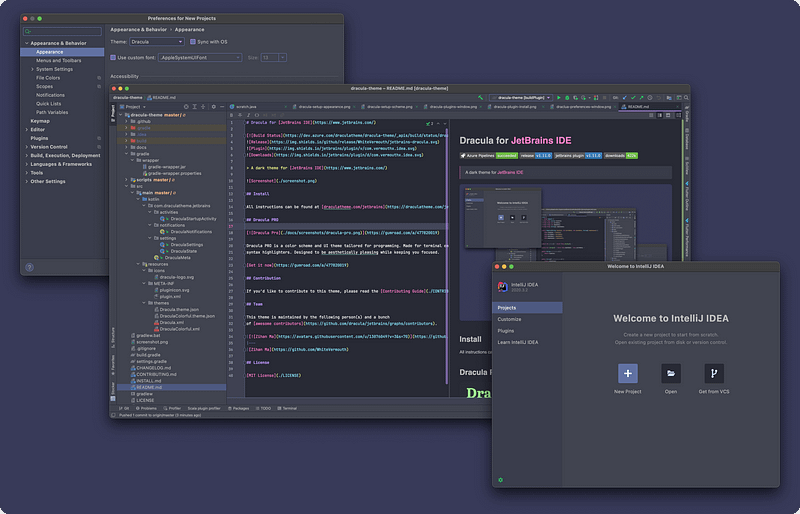
Task: Select Dracula.theme.json in Project tree
Action: coord(179,310)
